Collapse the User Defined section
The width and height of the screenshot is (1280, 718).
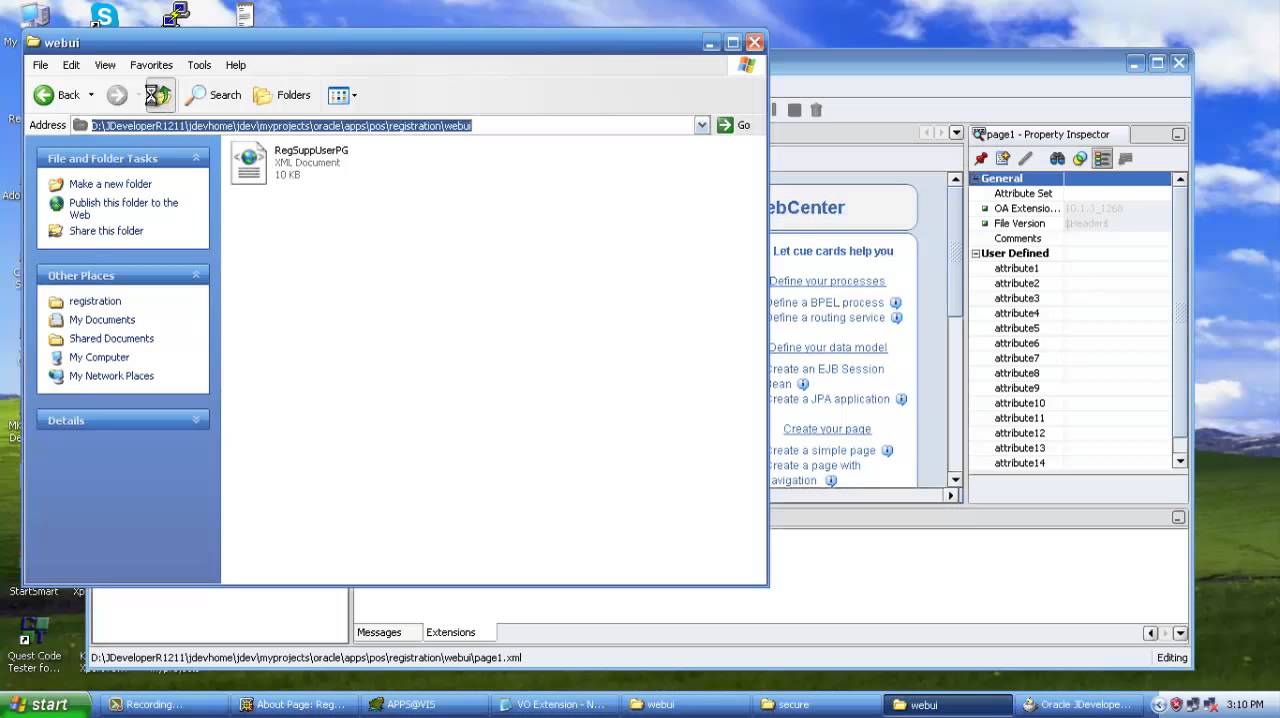(x=976, y=254)
